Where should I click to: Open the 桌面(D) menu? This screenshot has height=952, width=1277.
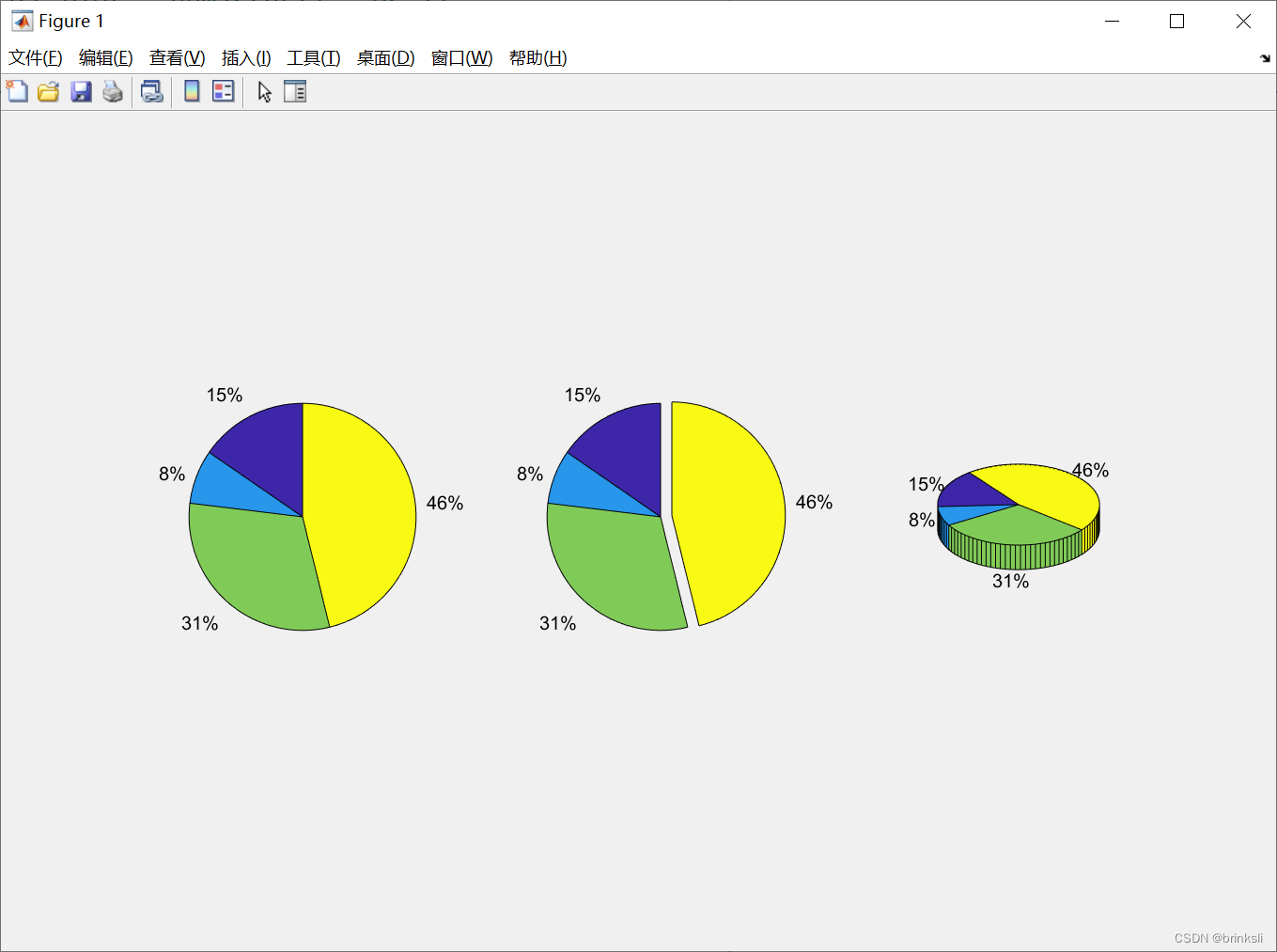pyautogui.click(x=386, y=58)
